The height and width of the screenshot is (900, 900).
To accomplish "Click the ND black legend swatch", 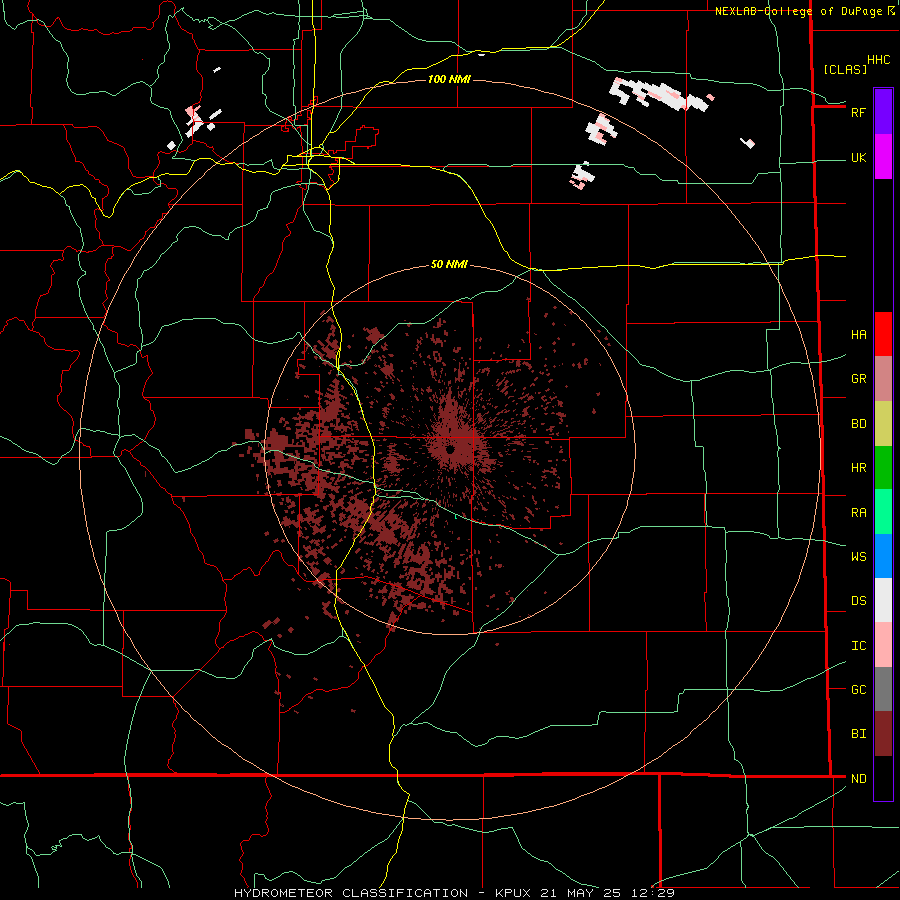I will tap(883, 778).
